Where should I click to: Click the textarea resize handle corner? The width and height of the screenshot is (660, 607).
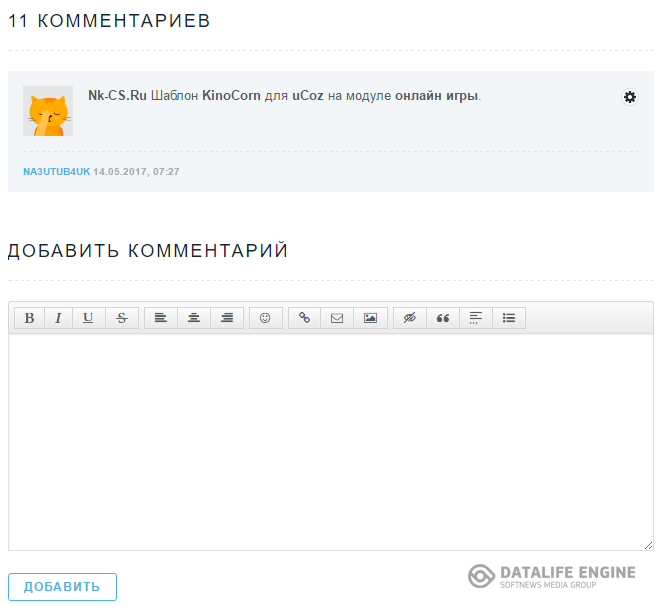coord(649,546)
